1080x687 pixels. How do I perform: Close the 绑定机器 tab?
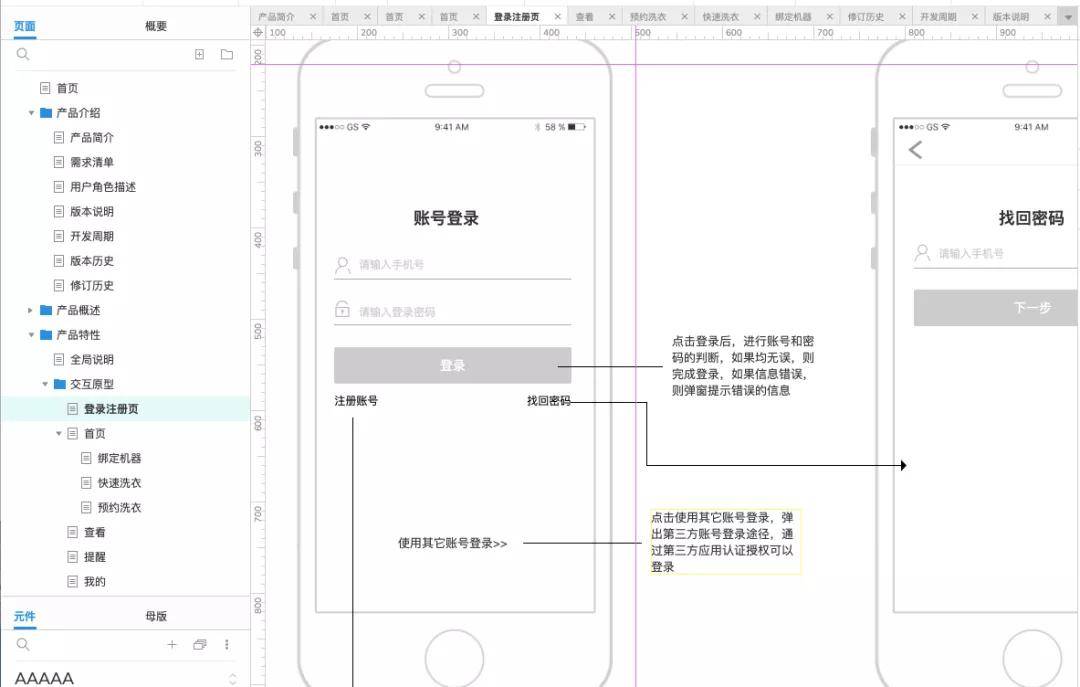pyautogui.click(x=829, y=17)
